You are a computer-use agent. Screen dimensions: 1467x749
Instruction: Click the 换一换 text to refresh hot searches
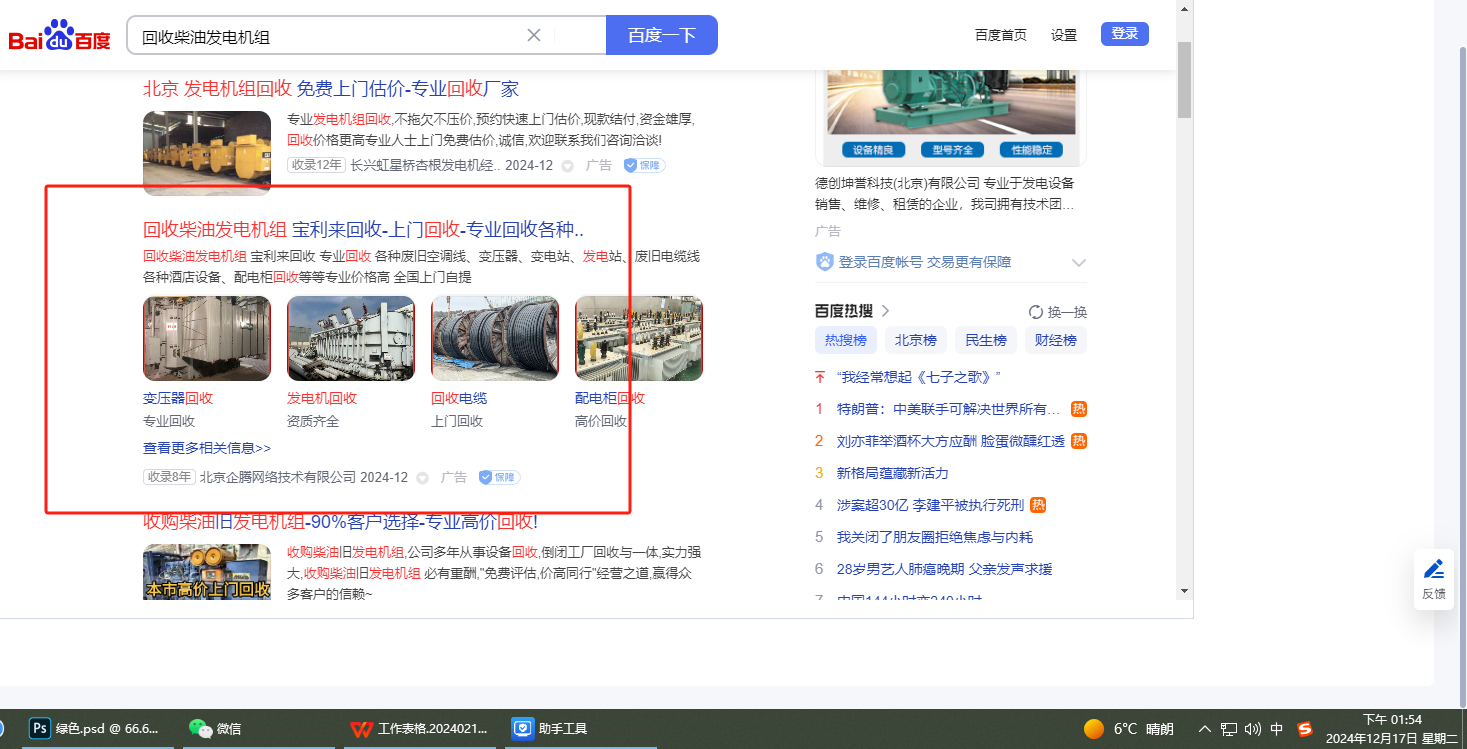(x=1067, y=312)
